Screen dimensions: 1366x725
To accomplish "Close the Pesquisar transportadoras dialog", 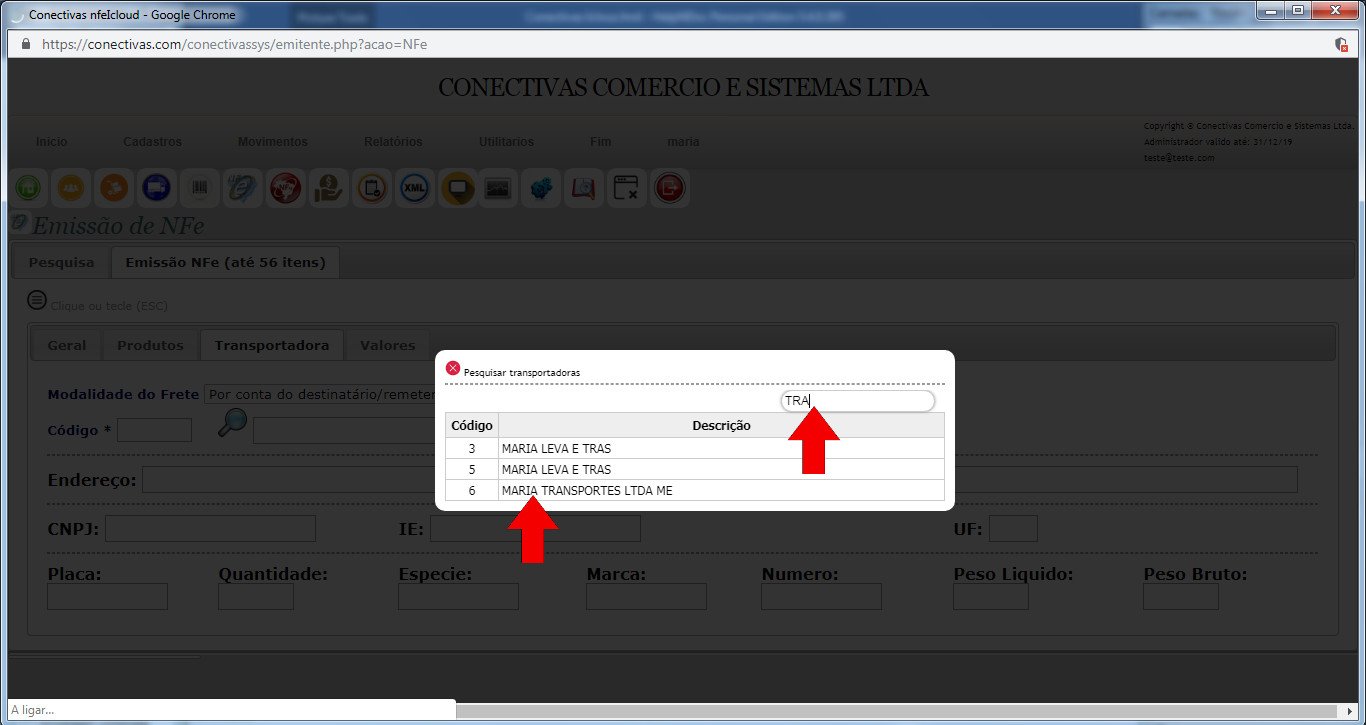I will [x=453, y=368].
